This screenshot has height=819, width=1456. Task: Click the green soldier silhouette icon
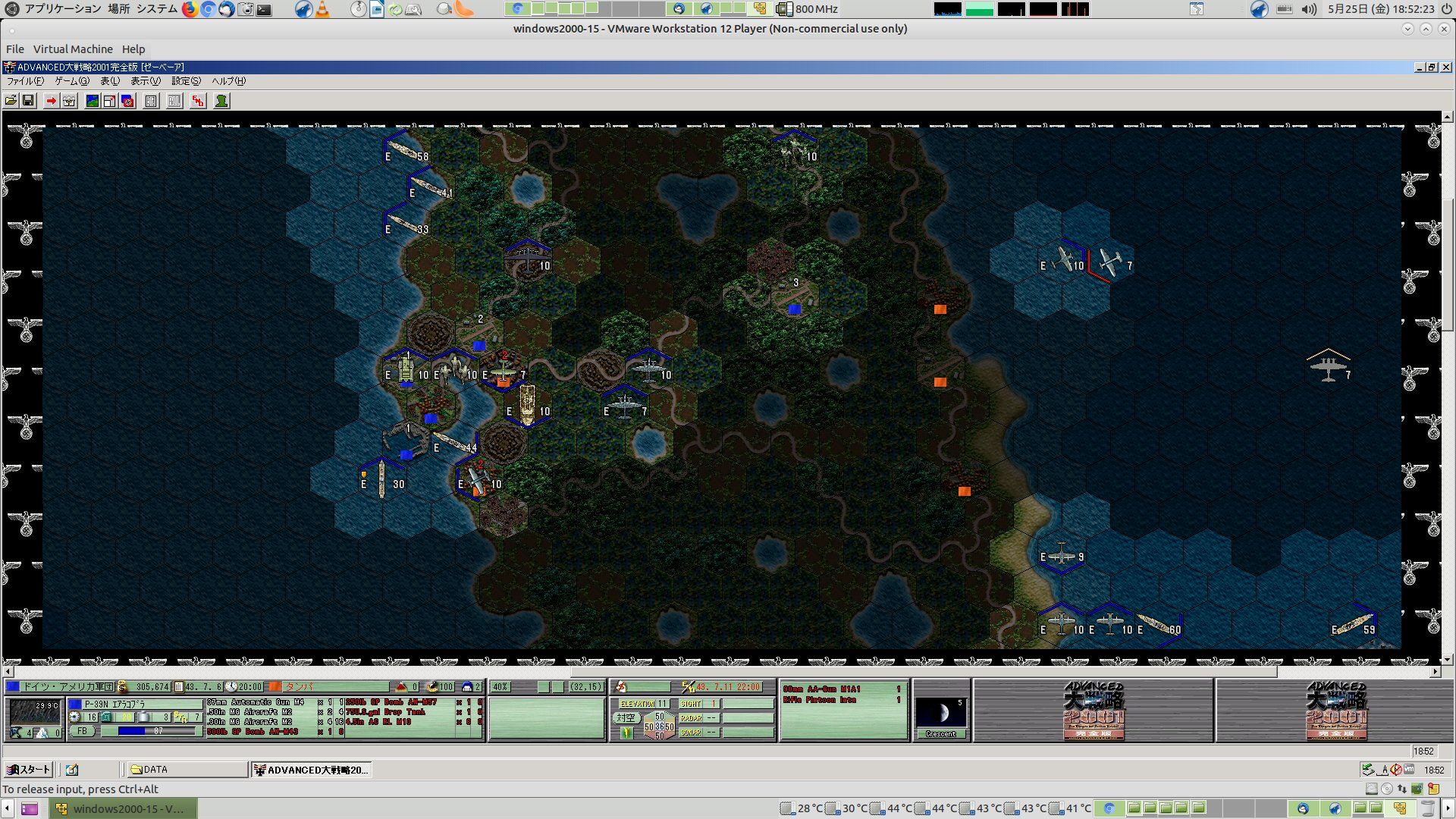pos(221,101)
